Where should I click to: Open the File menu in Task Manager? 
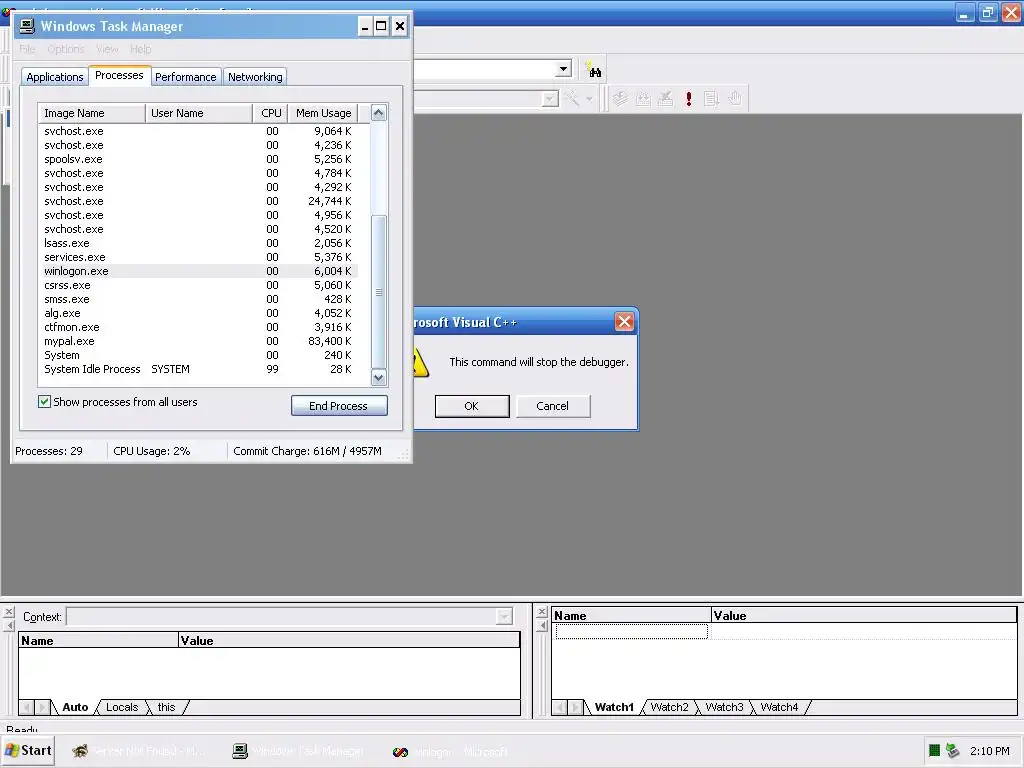27,49
